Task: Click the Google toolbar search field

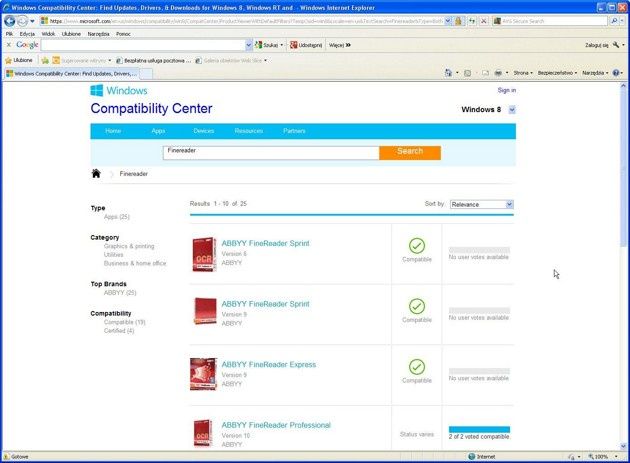Action: tap(143, 45)
